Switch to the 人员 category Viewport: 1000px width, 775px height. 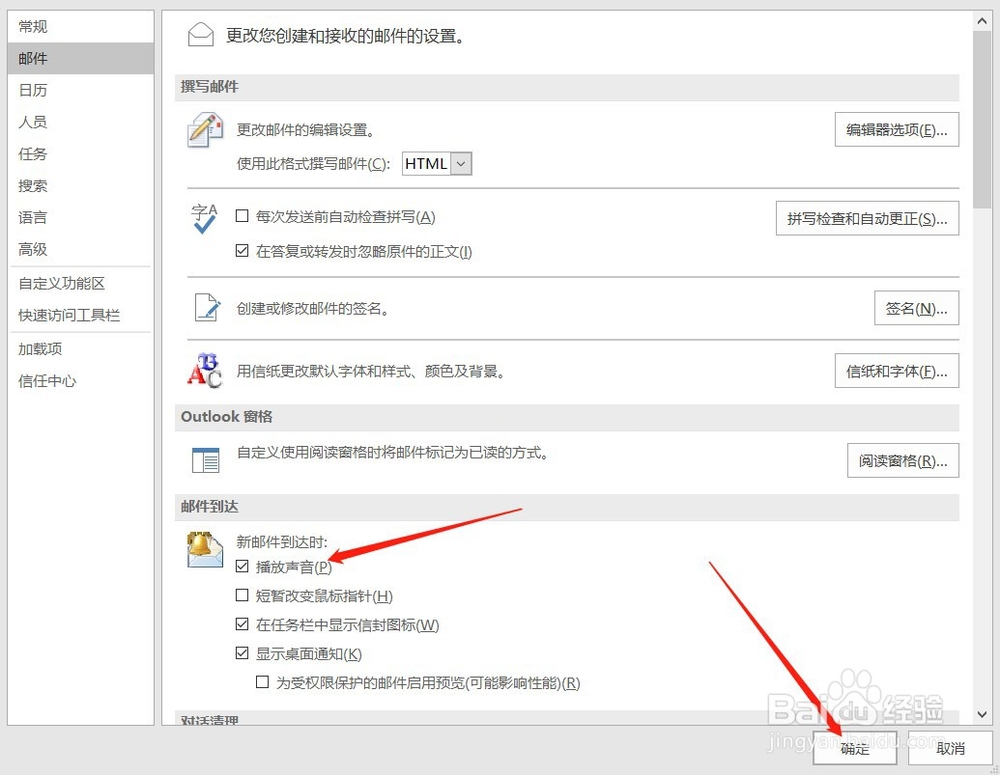tap(81, 122)
